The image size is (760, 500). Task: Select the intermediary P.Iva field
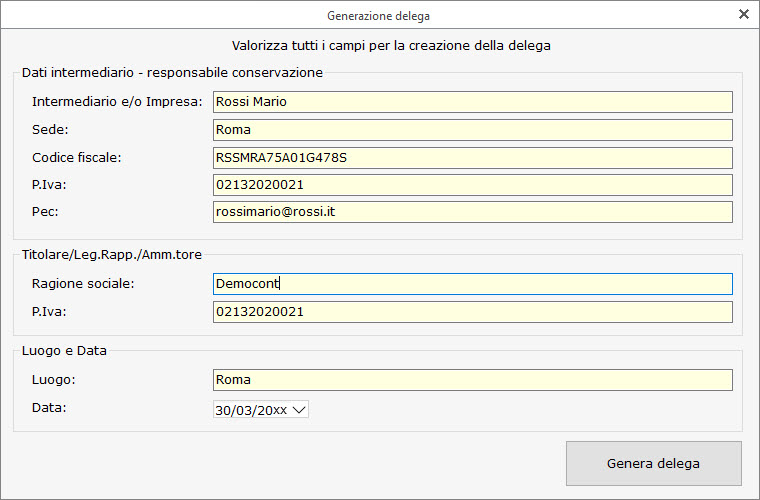[473, 185]
